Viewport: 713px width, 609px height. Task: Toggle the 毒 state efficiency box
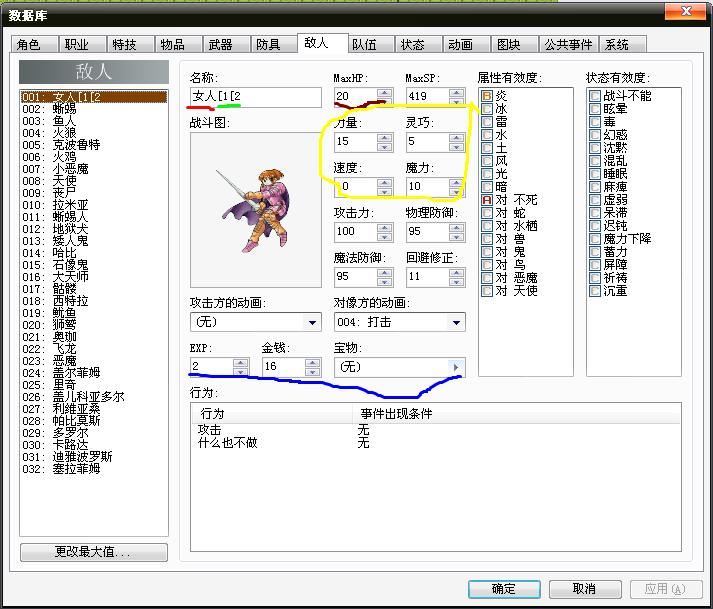595,122
